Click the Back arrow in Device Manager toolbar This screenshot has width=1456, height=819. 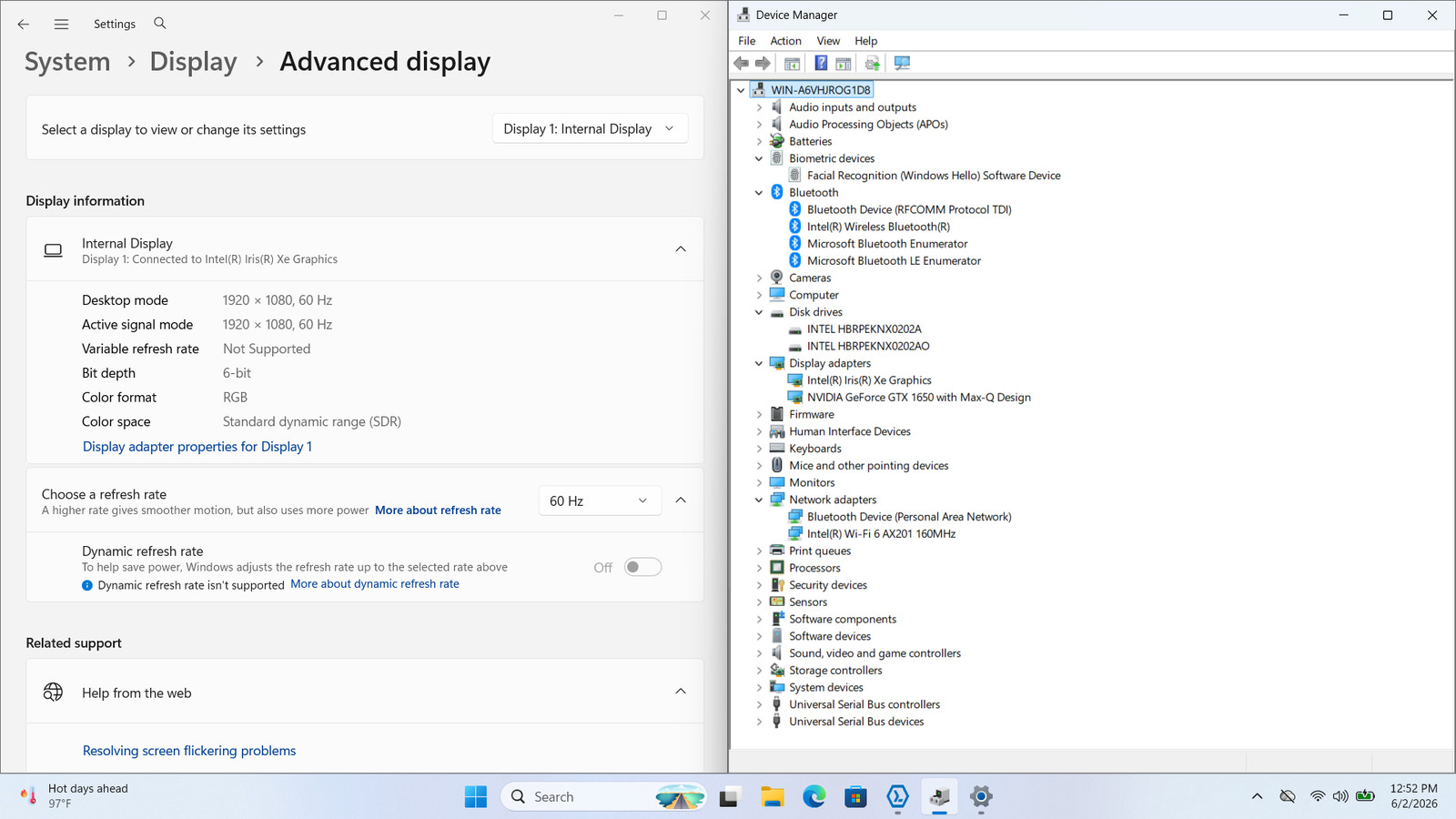click(742, 63)
